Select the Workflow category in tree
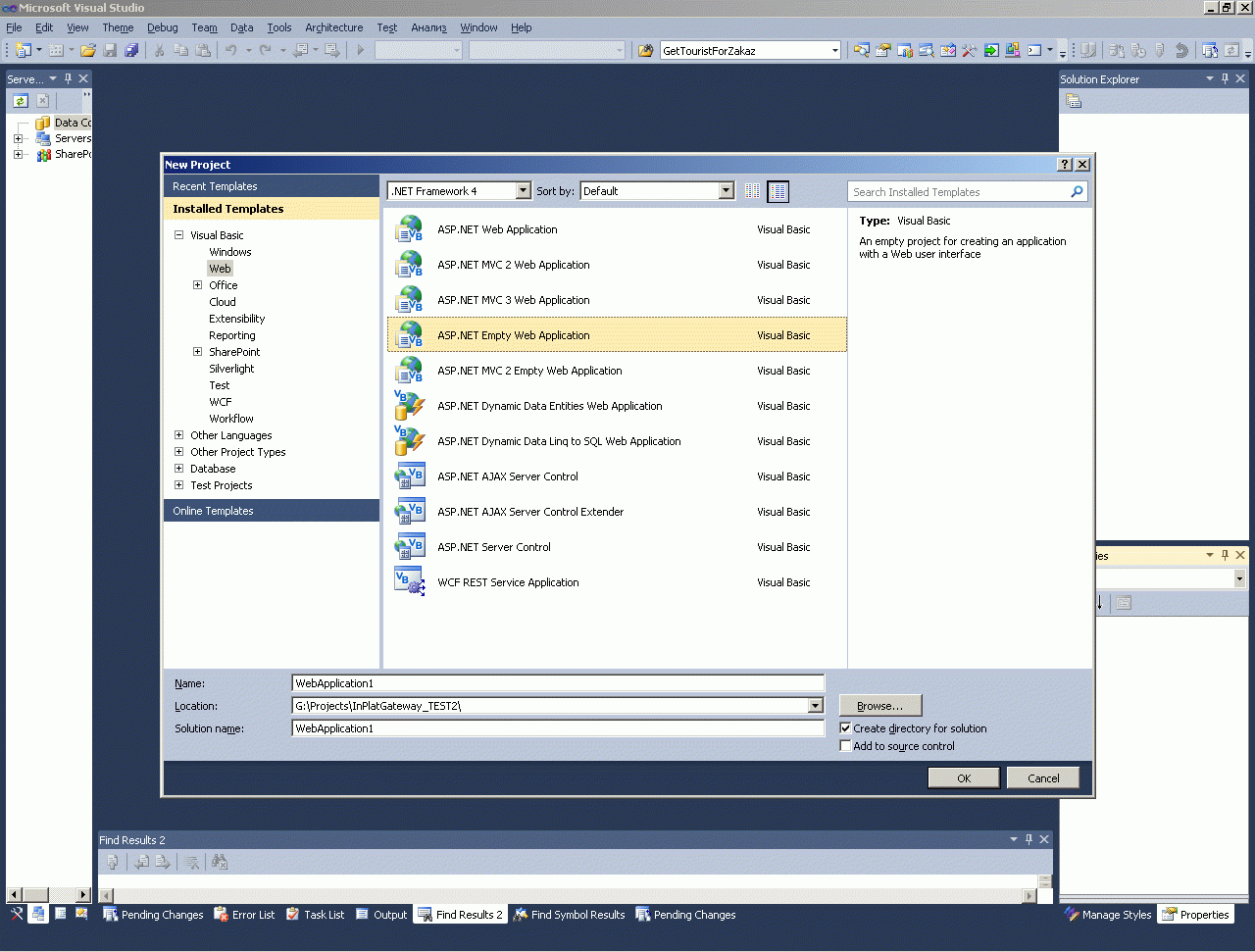 click(x=231, y=419)
